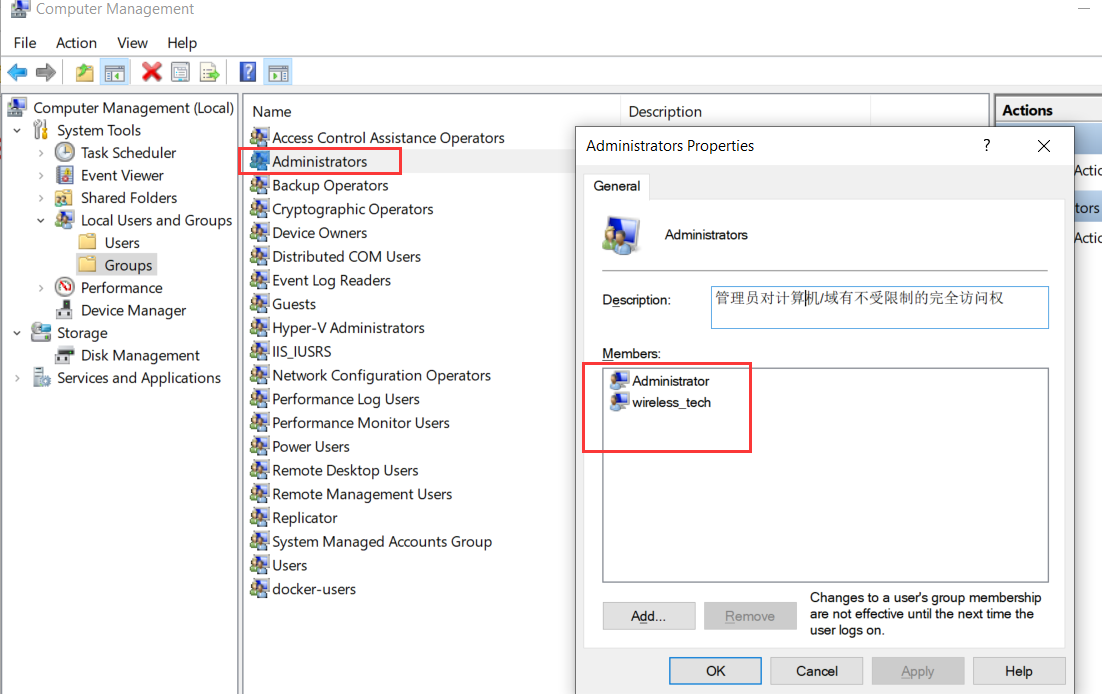
Task: Open the Properties toolbar icon
Action: click(x=181, y=71)
